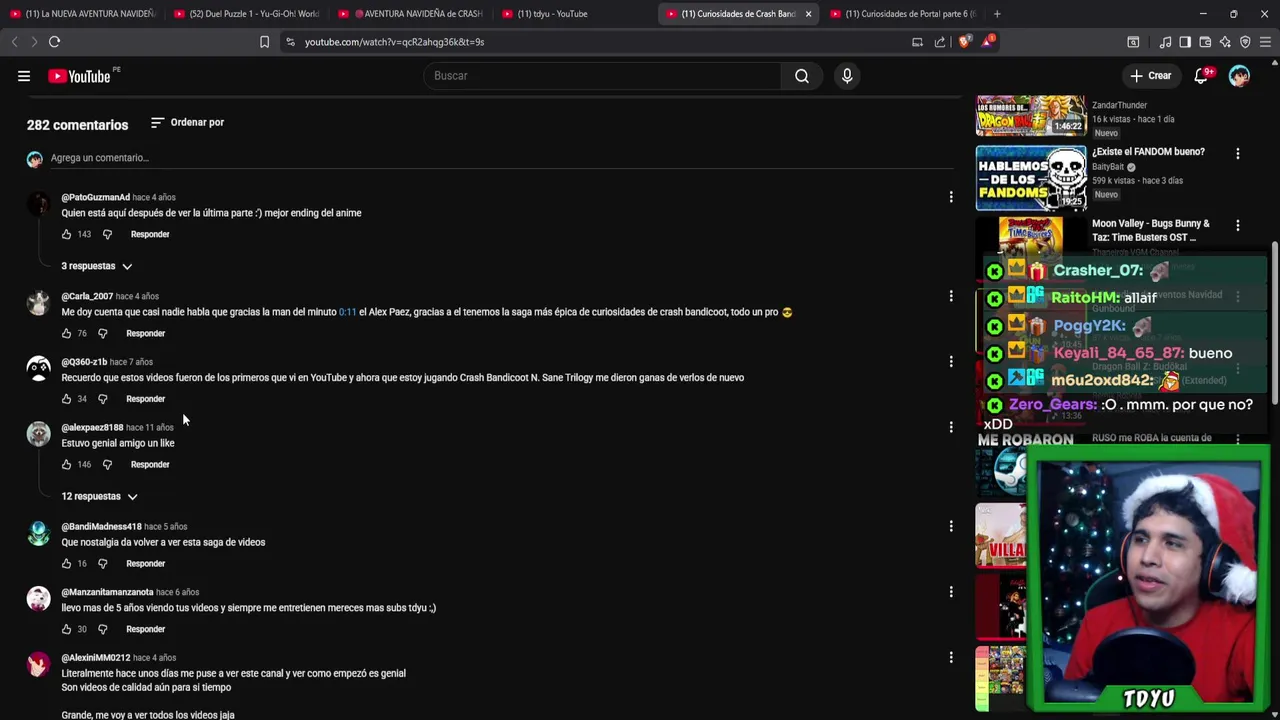1280x720 pixels.
Task: Reply to the @PatoGuzmanAd comment
Action: click(x=150, y=234)
